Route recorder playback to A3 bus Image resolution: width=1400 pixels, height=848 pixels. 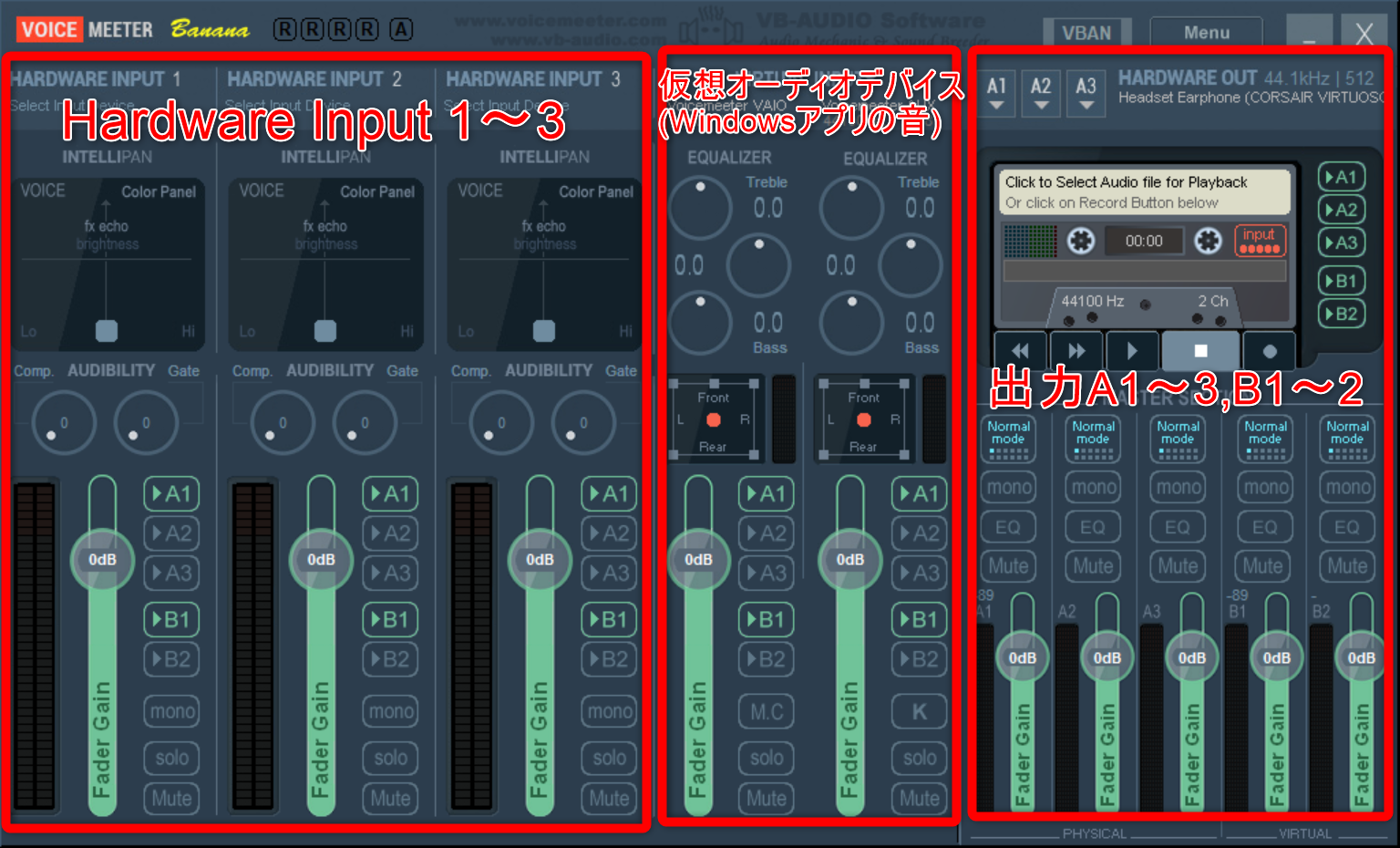pyautogui.click(x=1341, y=243)
